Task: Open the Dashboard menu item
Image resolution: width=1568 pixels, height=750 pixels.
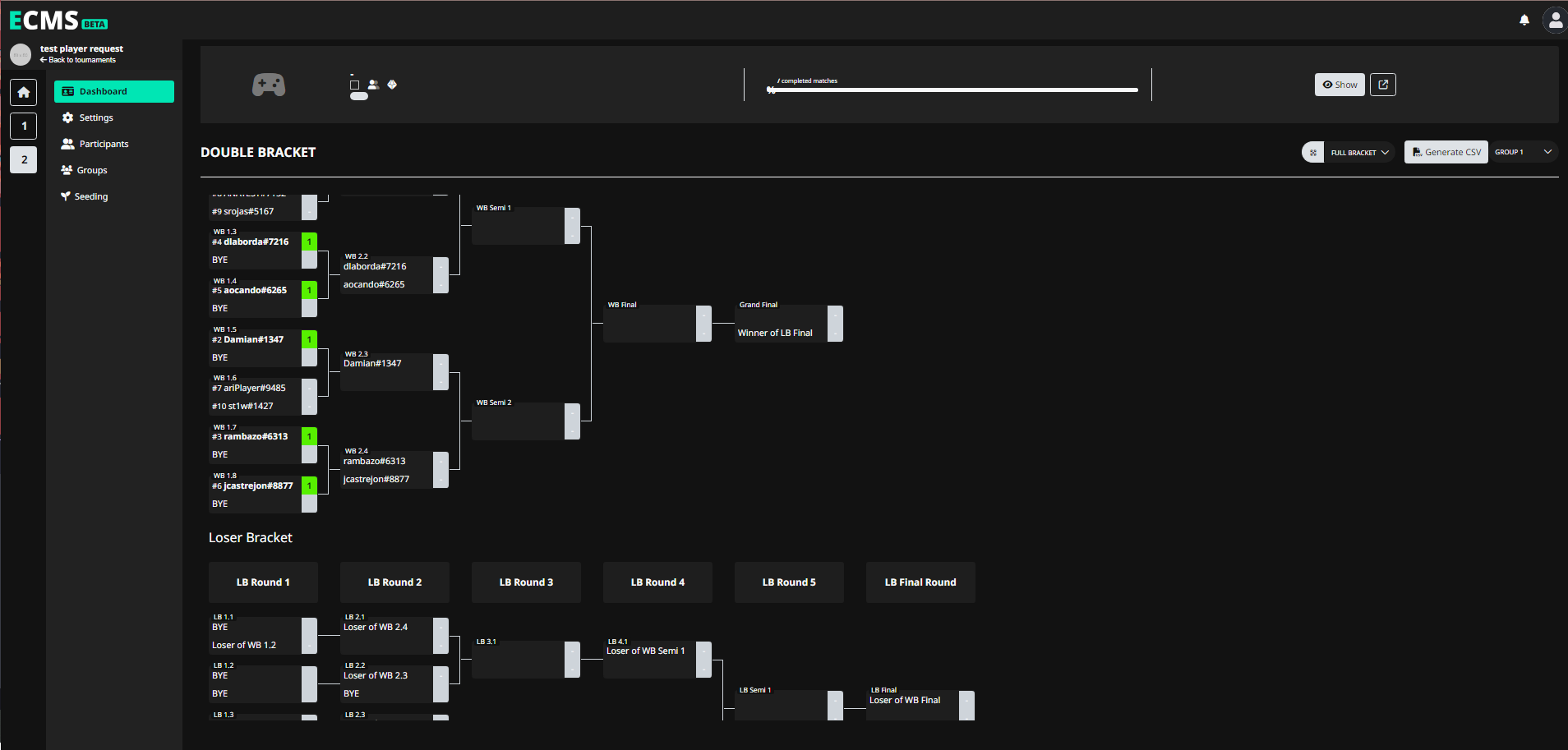Action: click(x=114, y=91)
